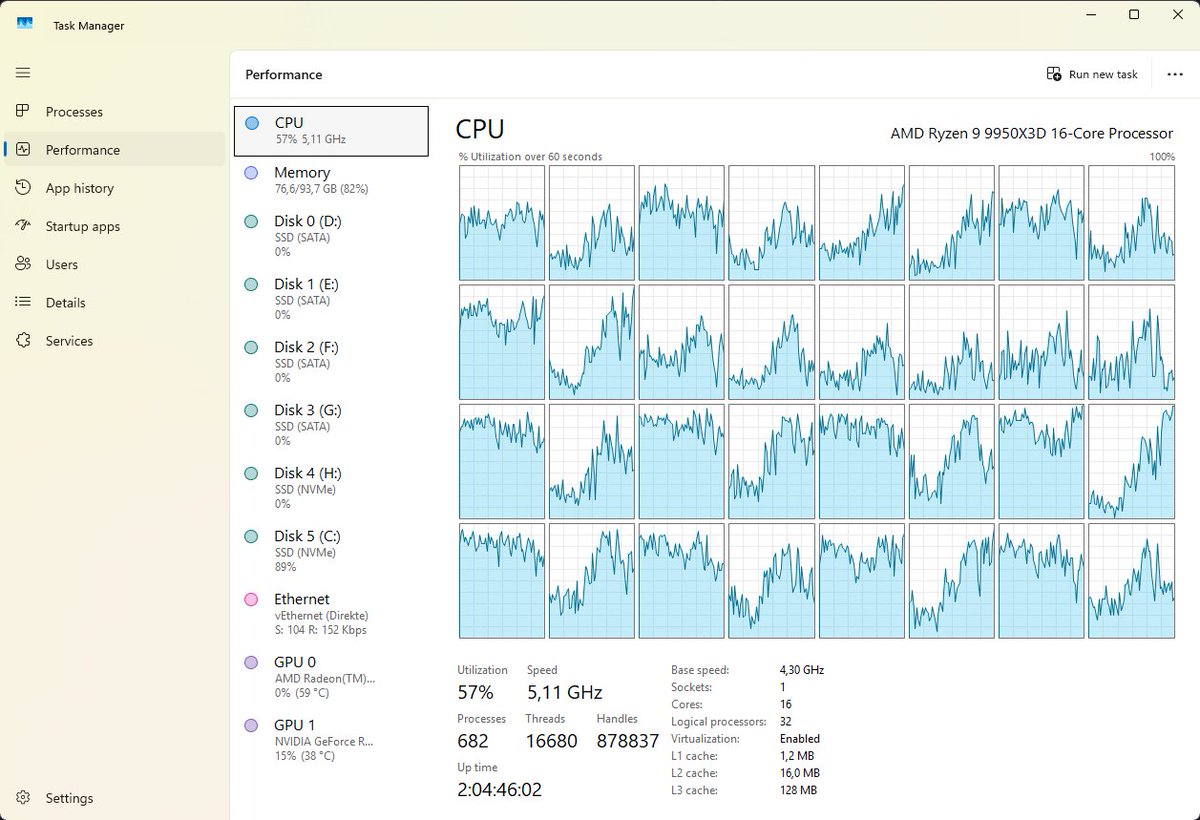The height and width of the screenshot is (820, 1200).
Task: Open the Processes page icon
Action: click(23, 112)
